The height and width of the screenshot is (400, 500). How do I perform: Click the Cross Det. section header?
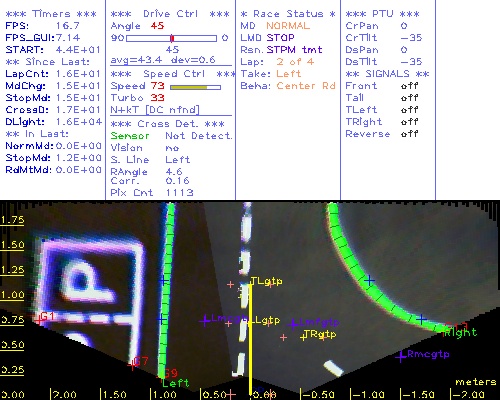click(x=168, y=124)
